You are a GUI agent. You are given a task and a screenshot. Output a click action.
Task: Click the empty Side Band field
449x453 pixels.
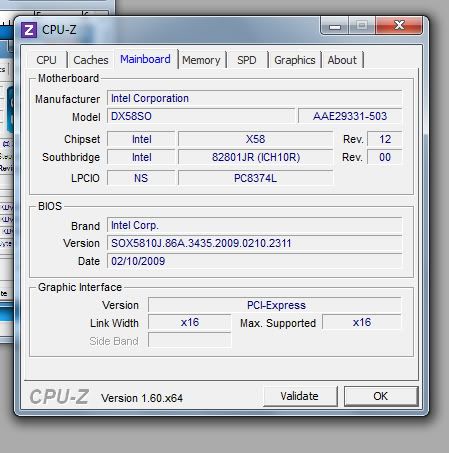click(190, 340)
